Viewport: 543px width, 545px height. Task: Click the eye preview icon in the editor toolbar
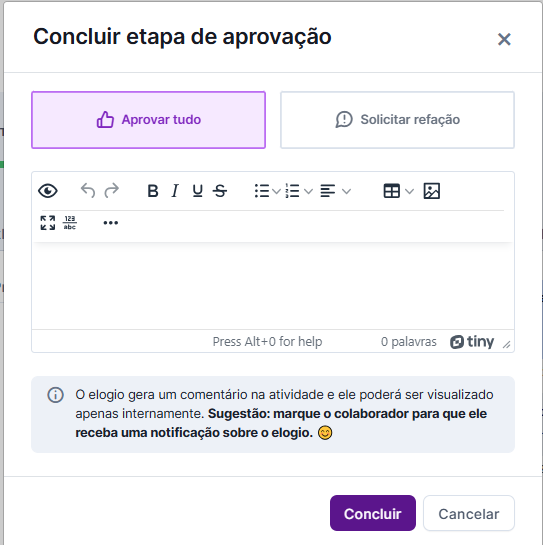point(48,191)
